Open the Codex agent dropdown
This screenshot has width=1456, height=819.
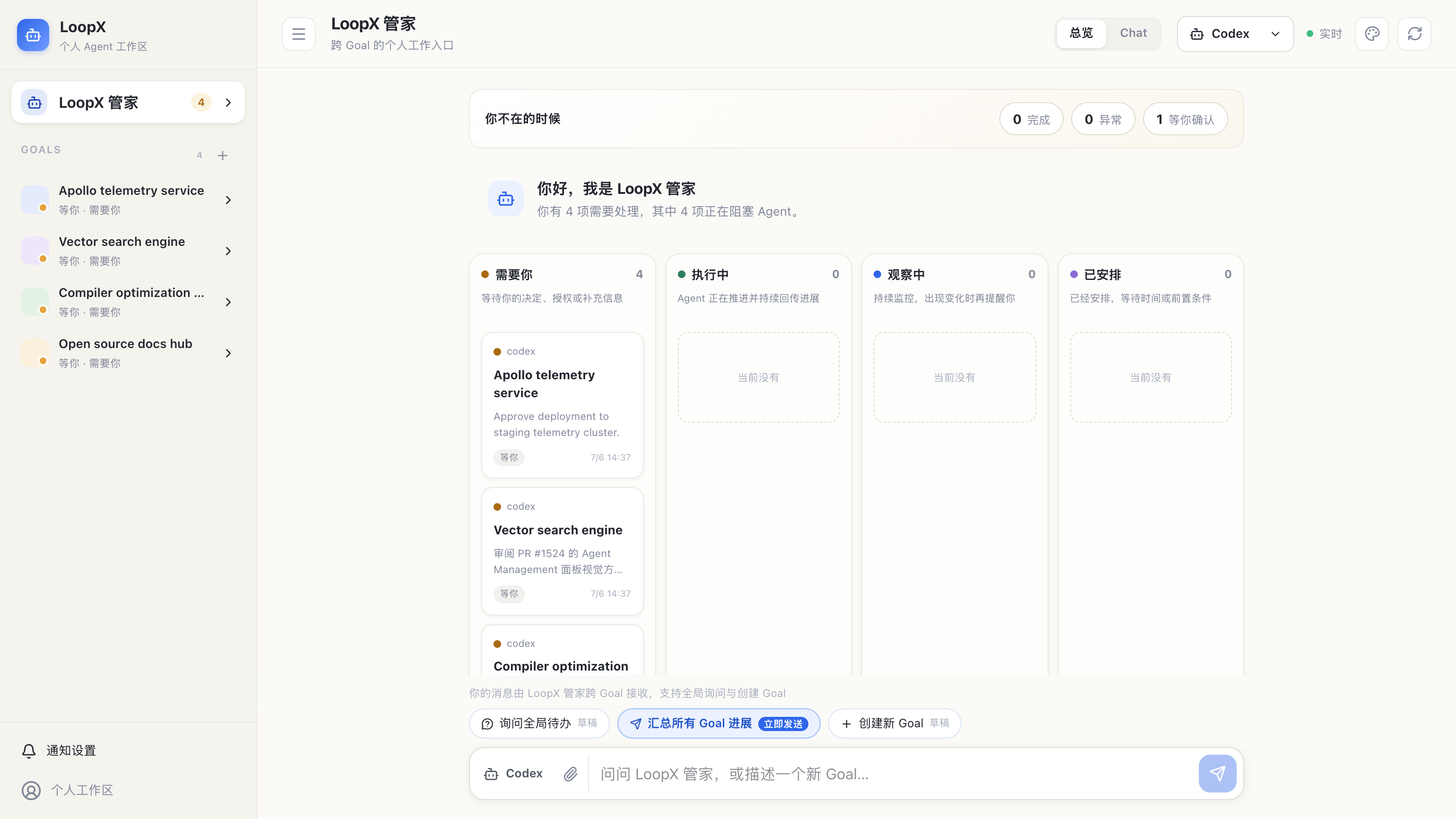coord(1235,34)
